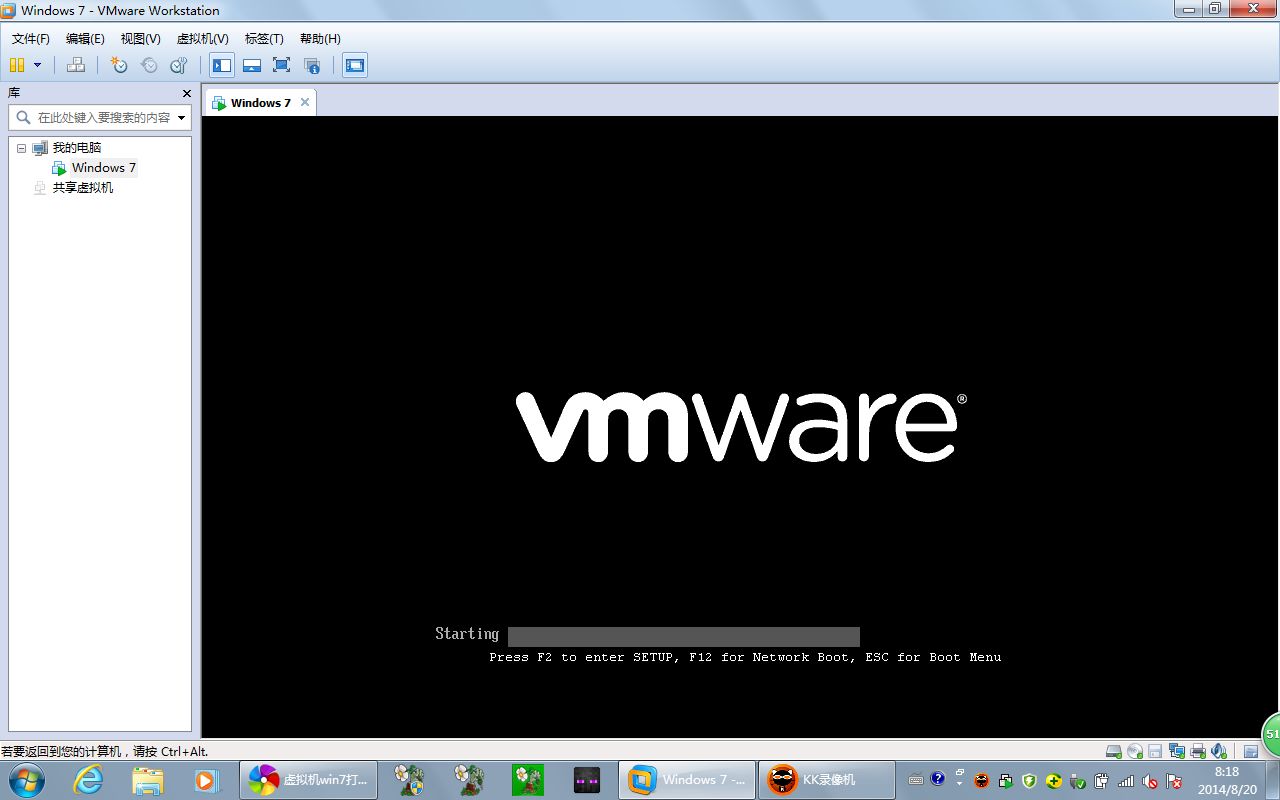1280x800 pixels.
Task: Select Windows 7 VM in the library tree
Action: pos(104,168)
